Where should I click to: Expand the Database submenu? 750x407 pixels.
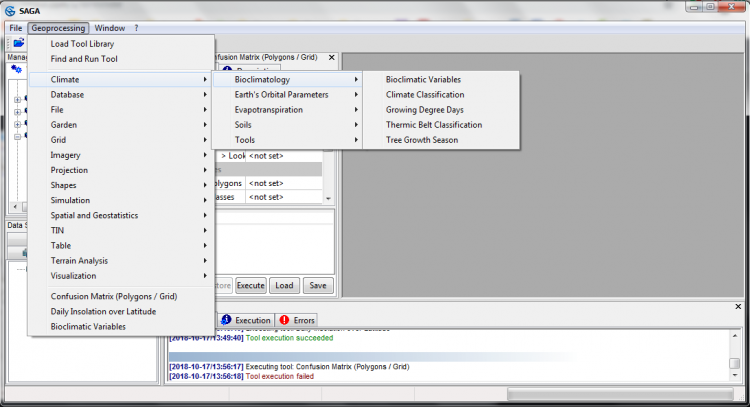pyautogui.click(x=121, y=95)
